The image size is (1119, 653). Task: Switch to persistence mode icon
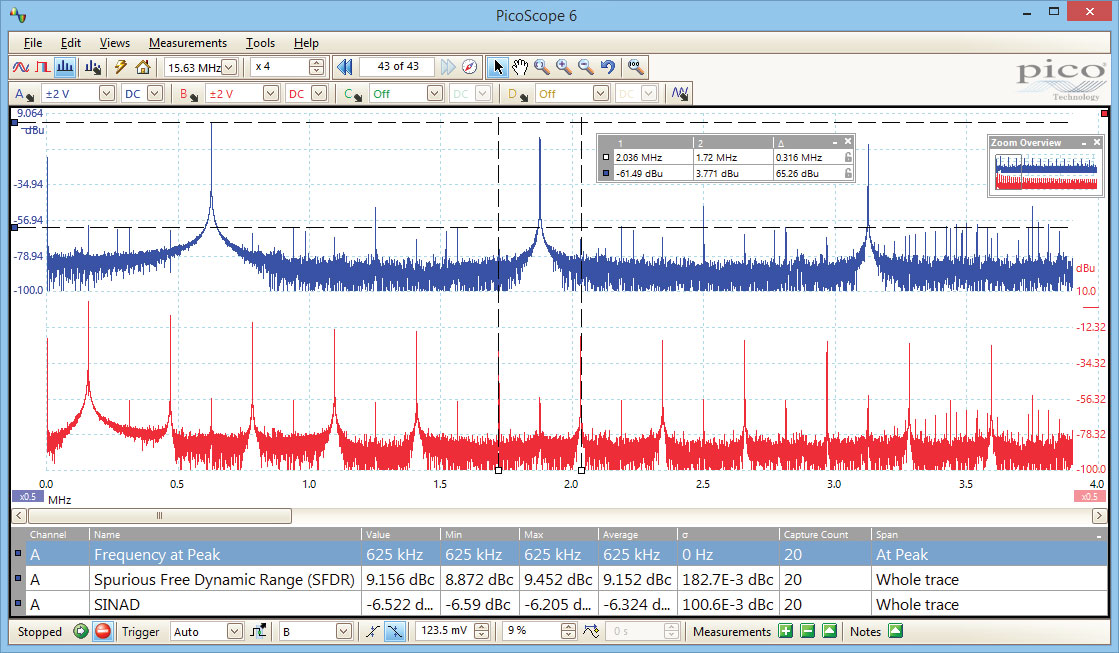pos(42,67)
